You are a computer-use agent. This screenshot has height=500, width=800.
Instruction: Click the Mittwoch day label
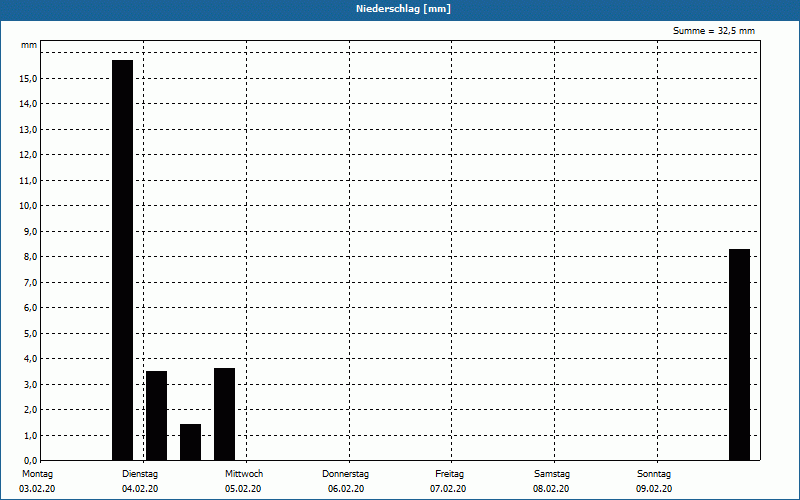[x=244, y=473]
